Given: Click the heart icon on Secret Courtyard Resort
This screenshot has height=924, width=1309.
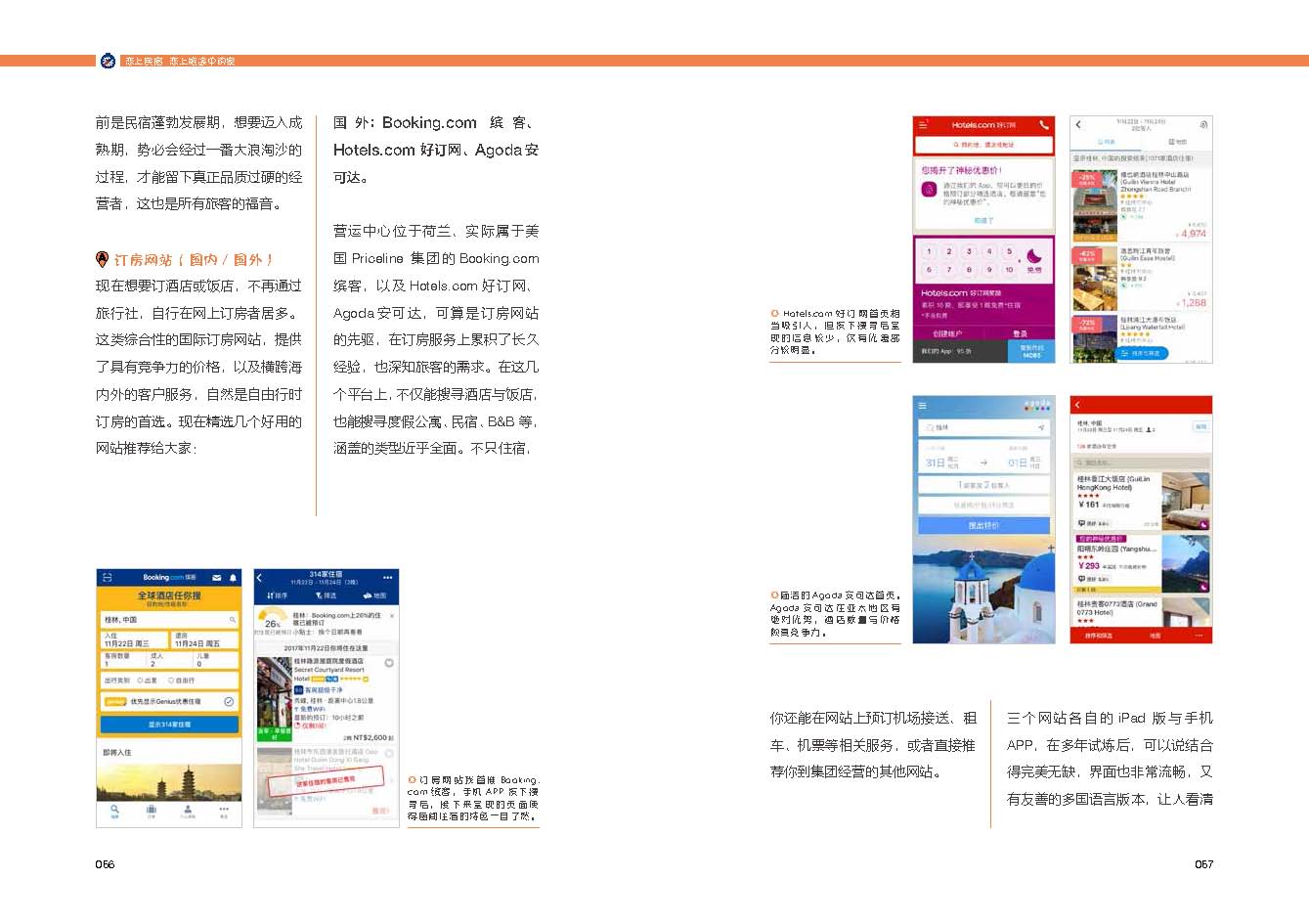Looking at the screenshot, I should pyautogui.click(x=389, y=663).
